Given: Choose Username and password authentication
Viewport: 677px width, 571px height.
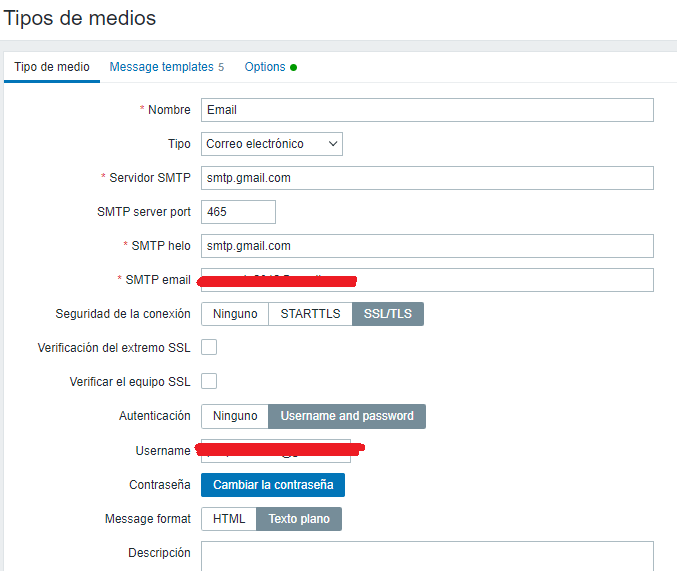Looking at the screenshot, I should 347,416.
